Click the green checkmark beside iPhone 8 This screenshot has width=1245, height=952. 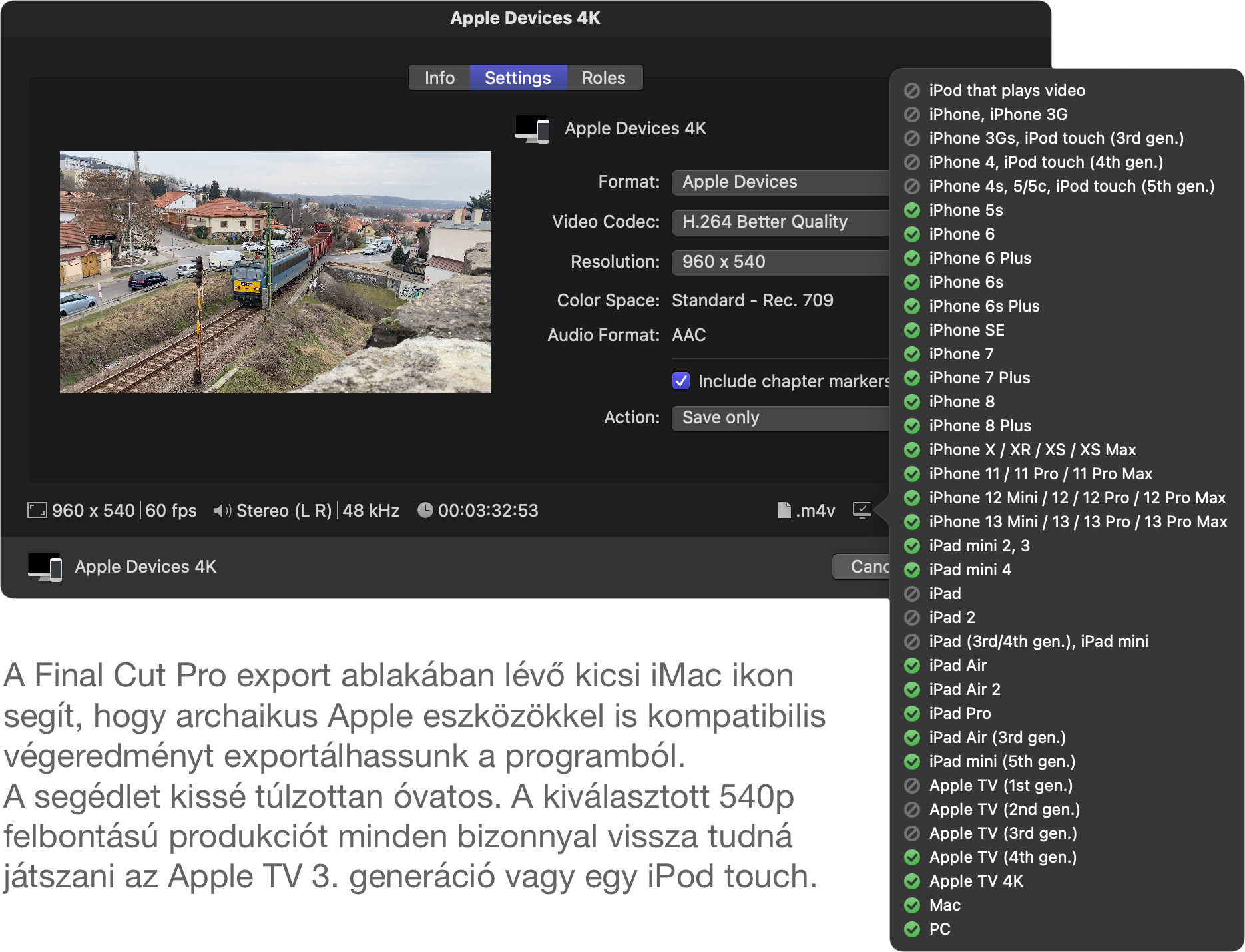click(x=912, y=402)
